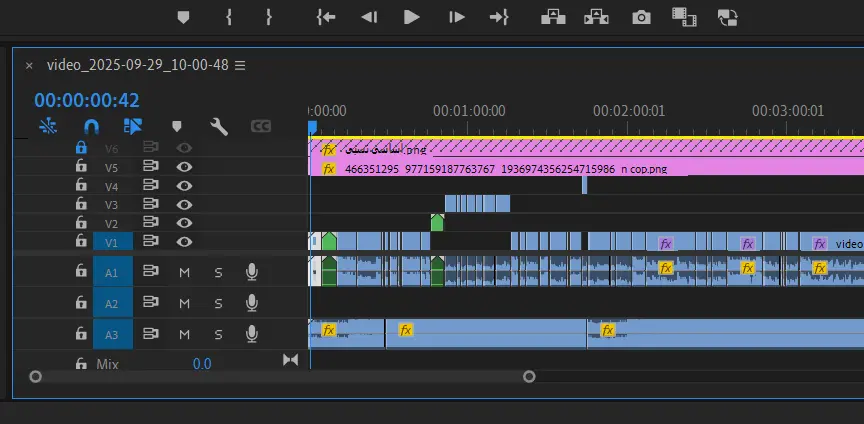This screenshot has height=424, width=864.
Task: Lock the A3 audio track
Action: pyautogui.click(x=81, y=333)
